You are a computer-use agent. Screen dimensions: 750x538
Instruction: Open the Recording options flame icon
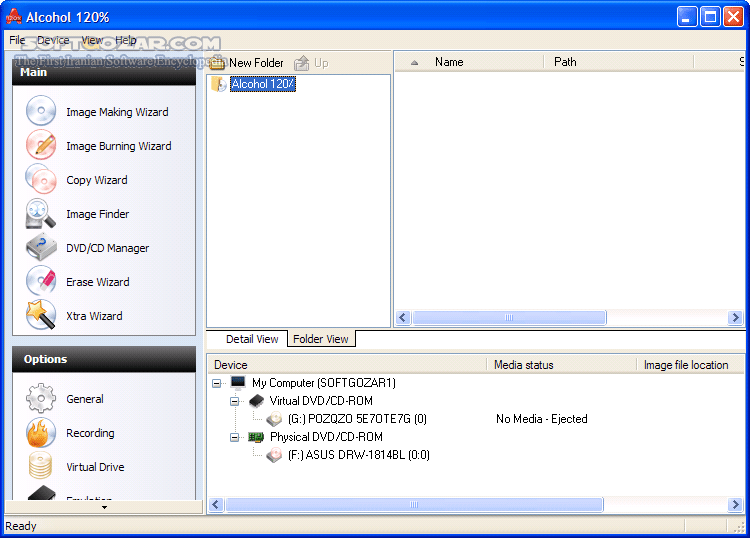click(x=41, y=433)
